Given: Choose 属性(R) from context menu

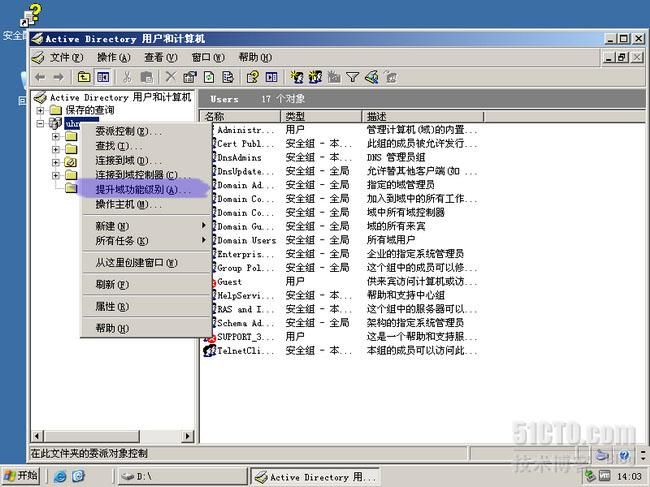Looking at the screenshot, I should click(145, 306).
